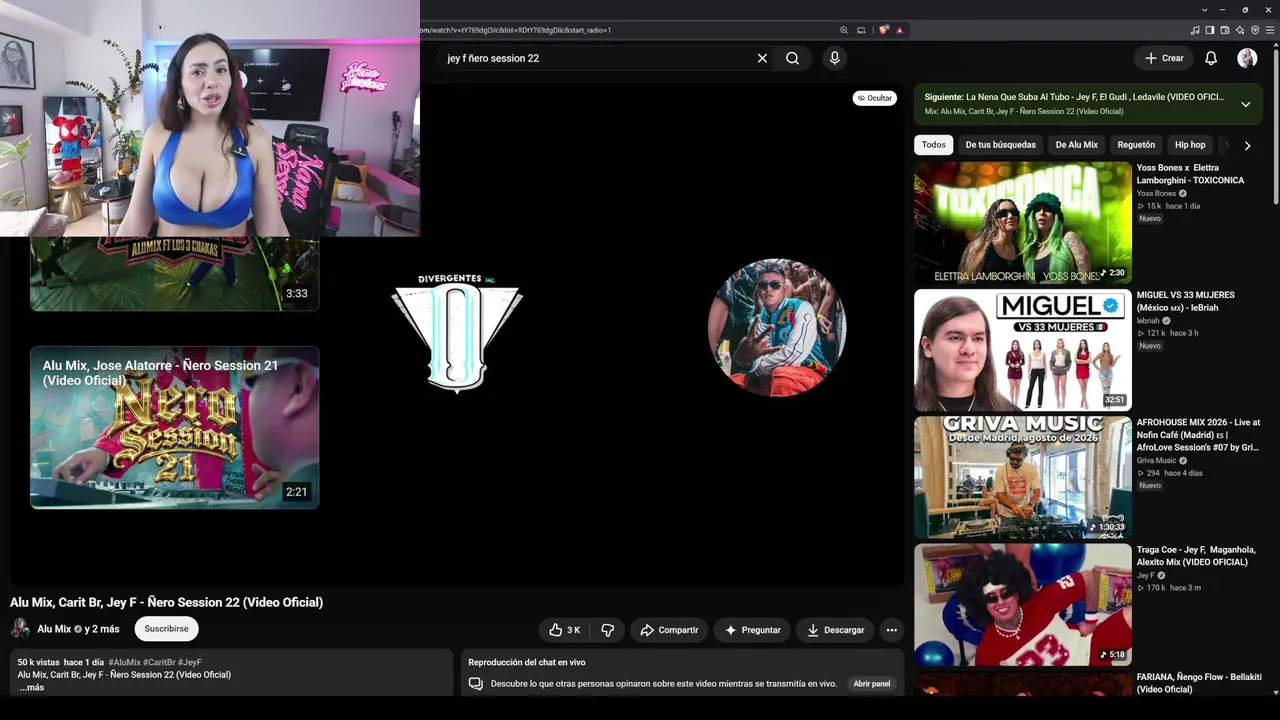
Task: Open the Leo AI sparkle icon
Action: tap(1240, 30)
